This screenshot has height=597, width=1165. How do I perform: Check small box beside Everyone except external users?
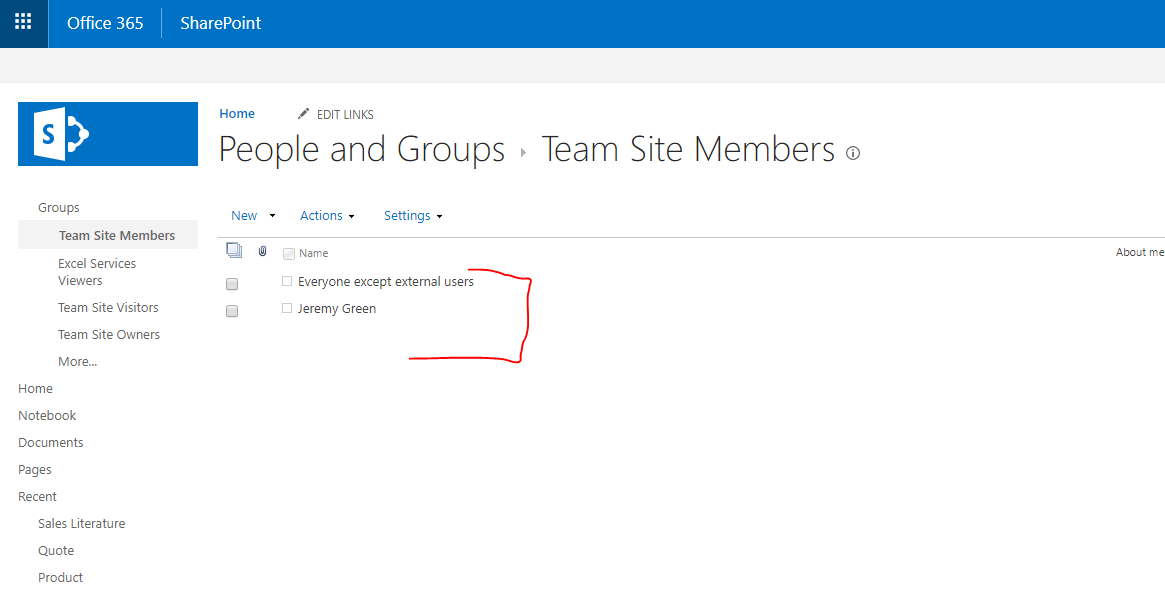click(287, 281)
